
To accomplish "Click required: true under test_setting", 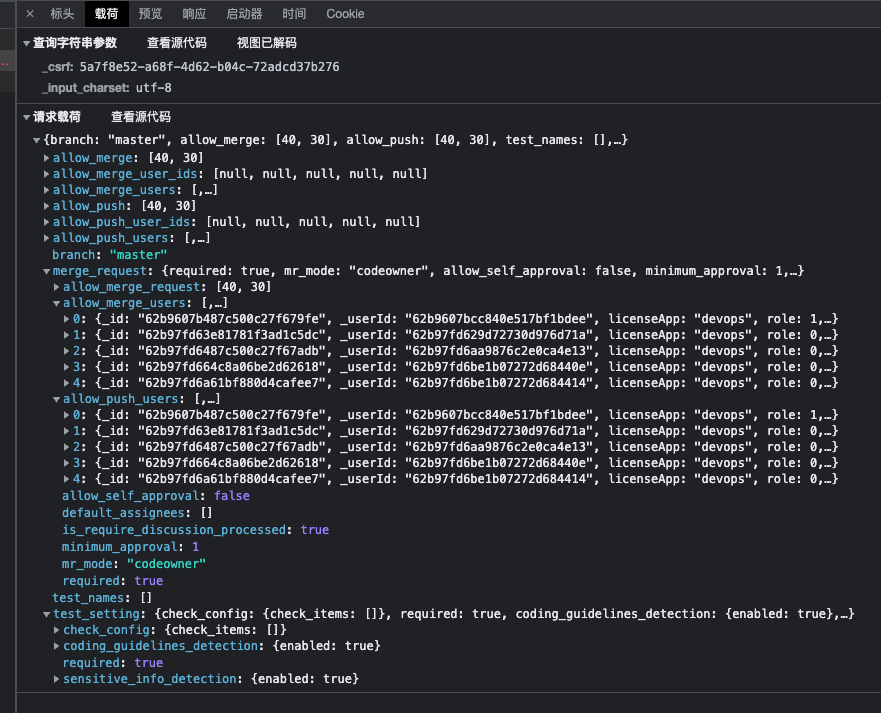I will [112, 663].
